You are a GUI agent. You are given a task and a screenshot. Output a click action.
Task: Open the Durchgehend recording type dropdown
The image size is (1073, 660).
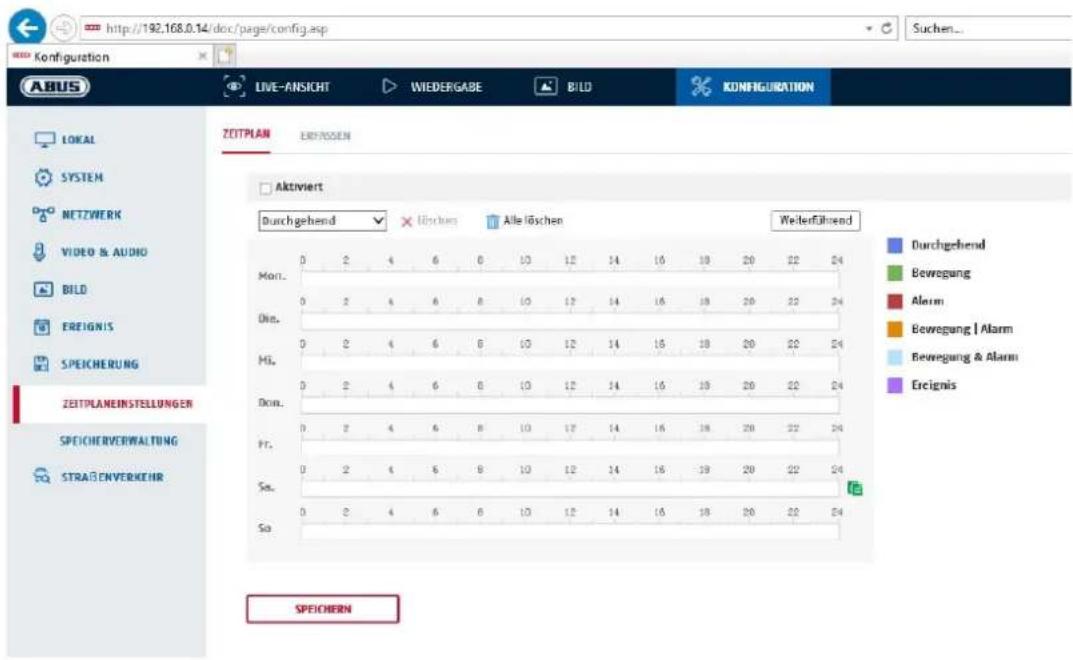tap(322, 220)
